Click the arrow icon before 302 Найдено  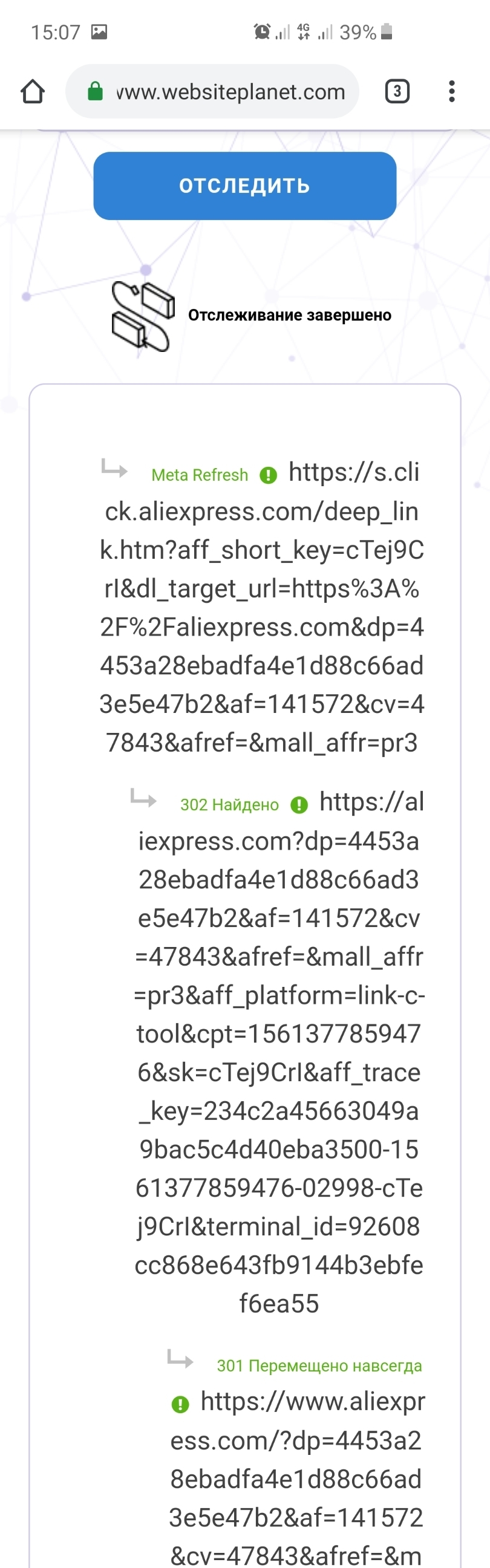[143, 799]
